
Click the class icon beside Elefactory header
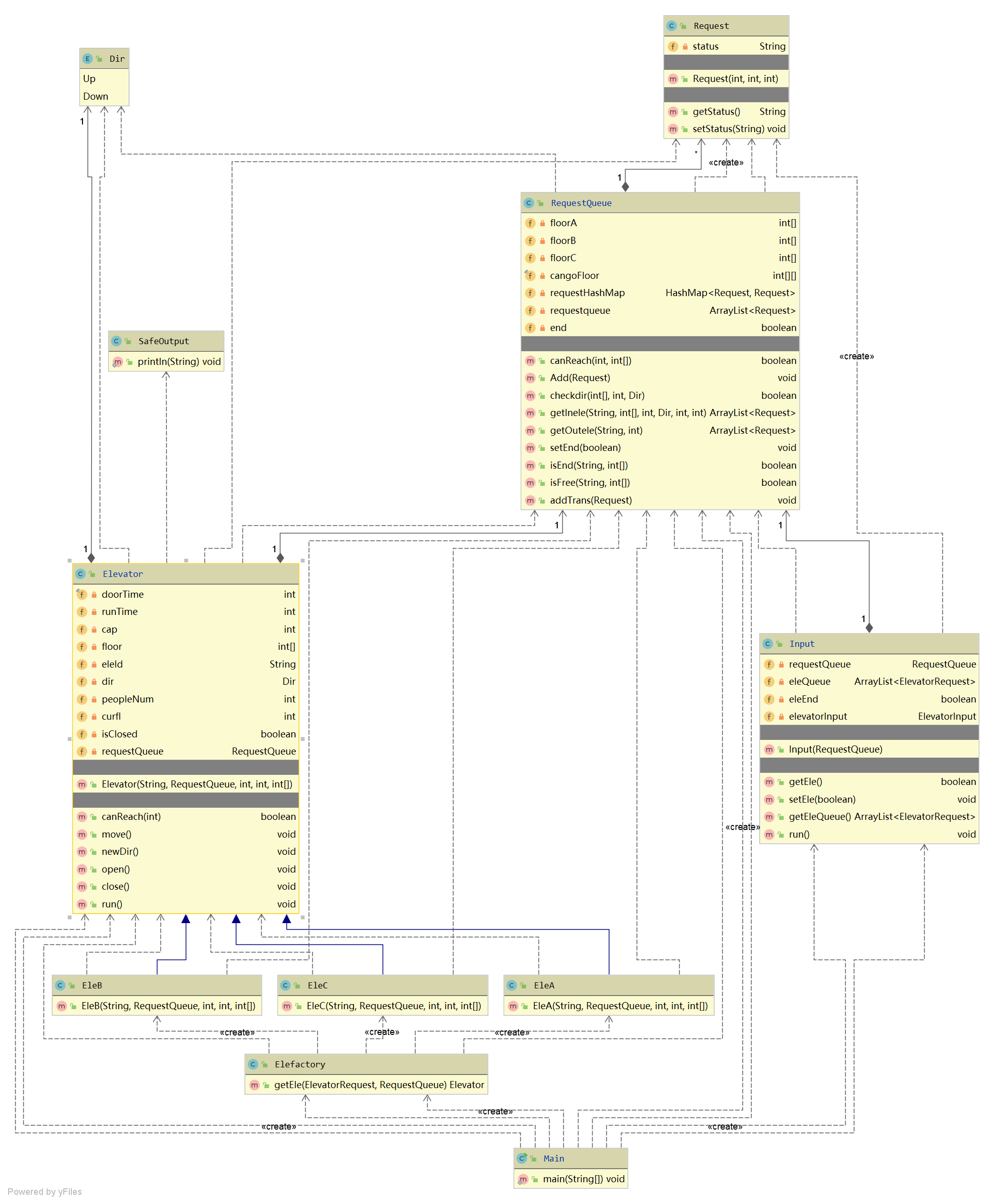[253, 1064]
